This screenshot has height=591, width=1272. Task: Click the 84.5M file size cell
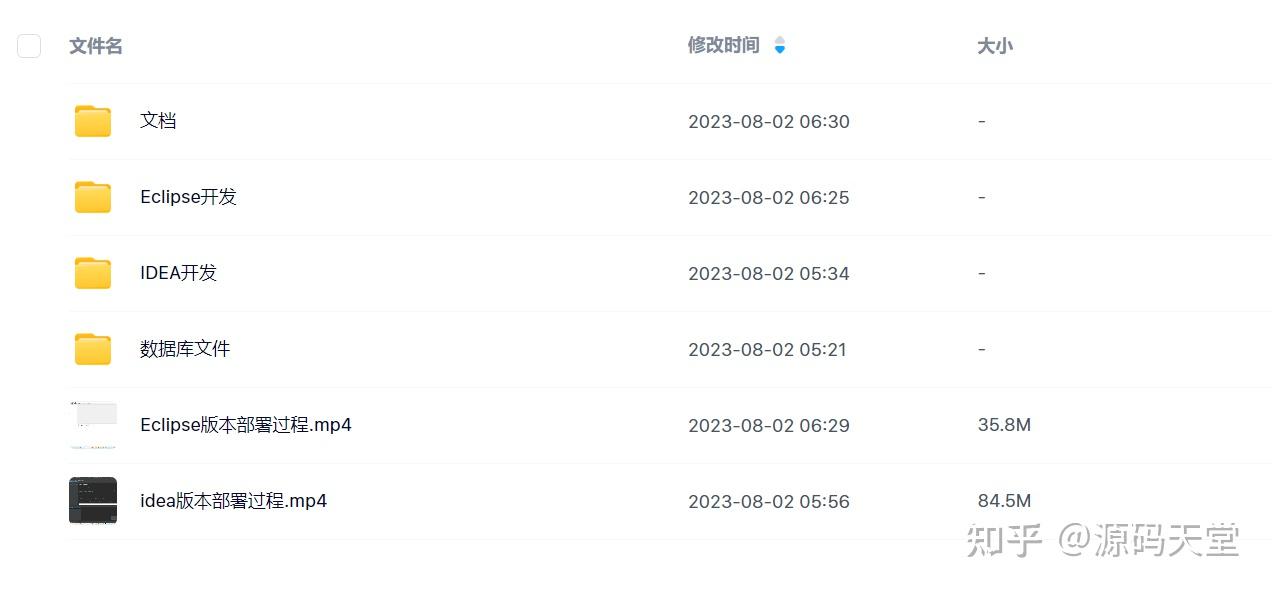click(x=1004, y=501)
